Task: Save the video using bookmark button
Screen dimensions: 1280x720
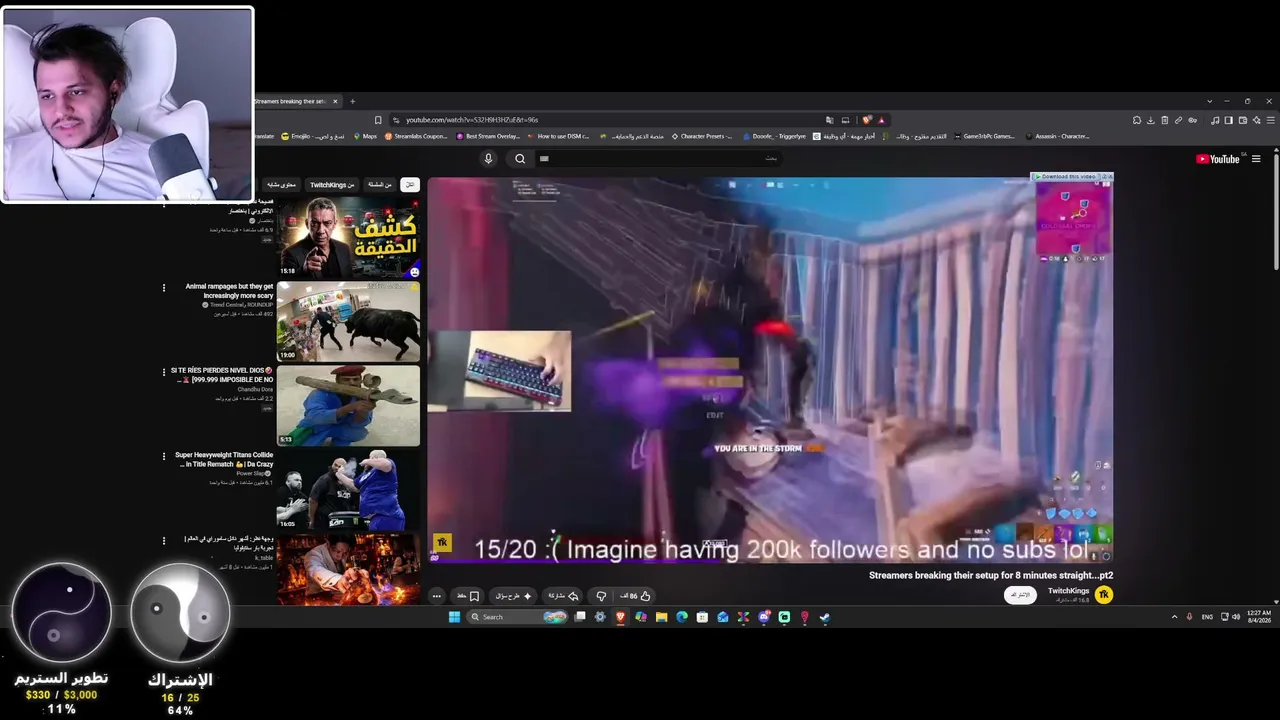Action: coord(468,596)
